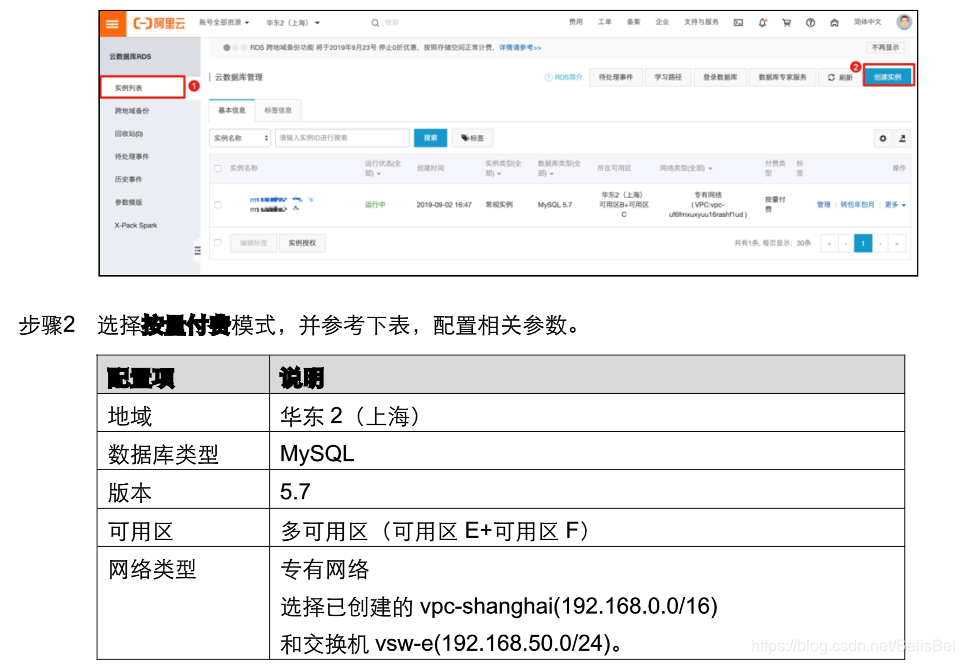The width and height of the screenshot is (964, 664).
Task: Switch to the 基本信息 tab
Action: point(232,111)
